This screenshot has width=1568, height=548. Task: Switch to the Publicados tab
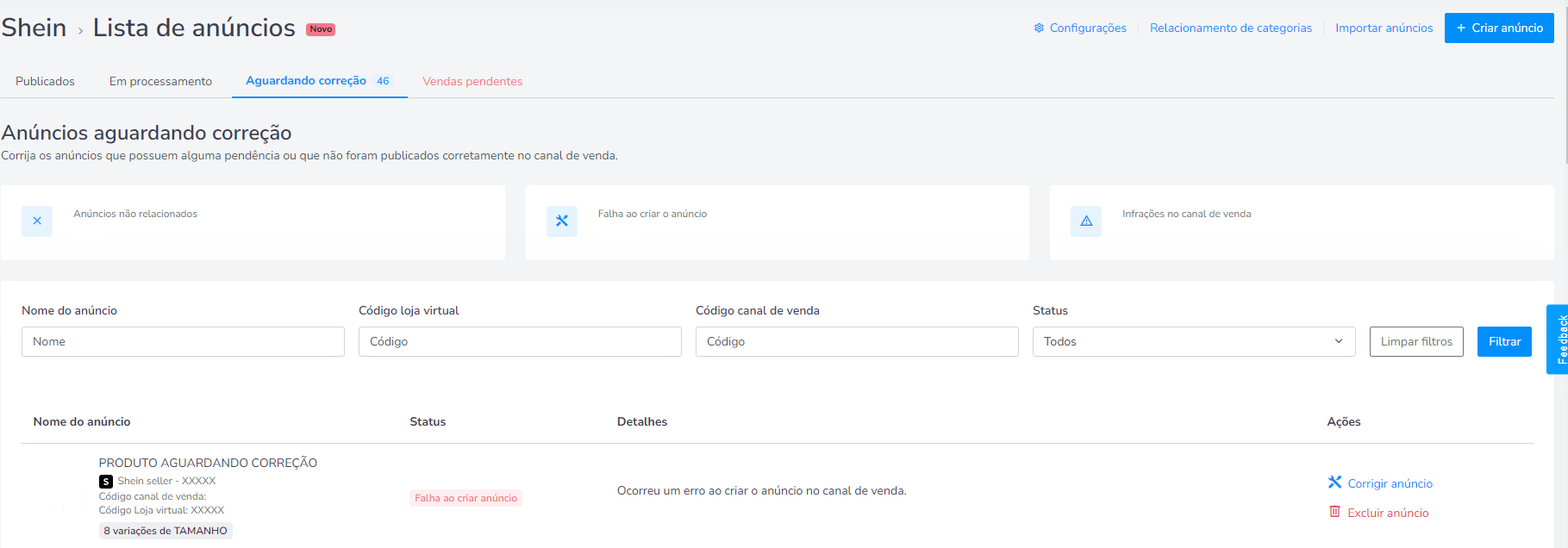45,82
